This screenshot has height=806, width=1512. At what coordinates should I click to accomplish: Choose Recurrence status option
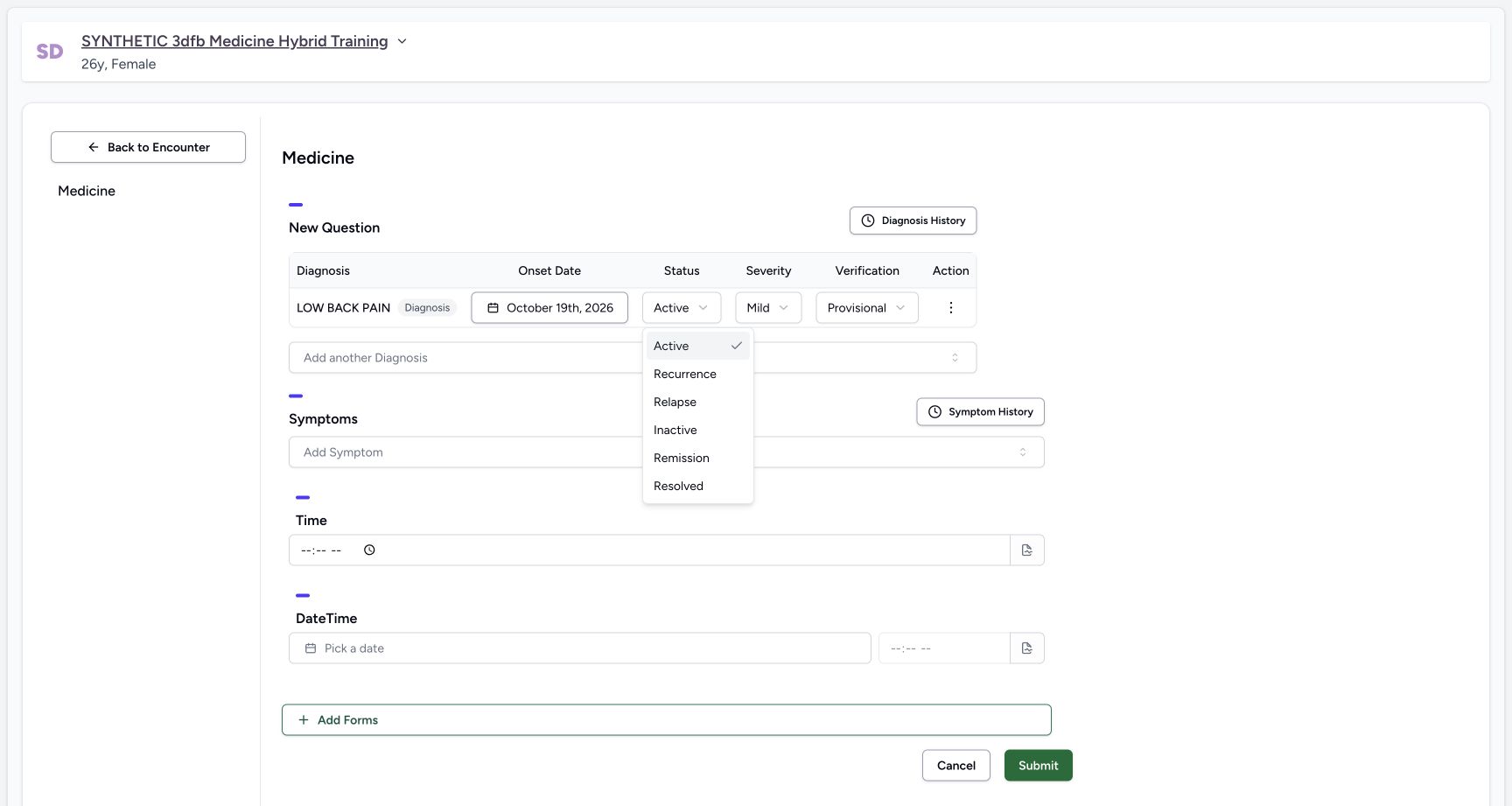697,374
